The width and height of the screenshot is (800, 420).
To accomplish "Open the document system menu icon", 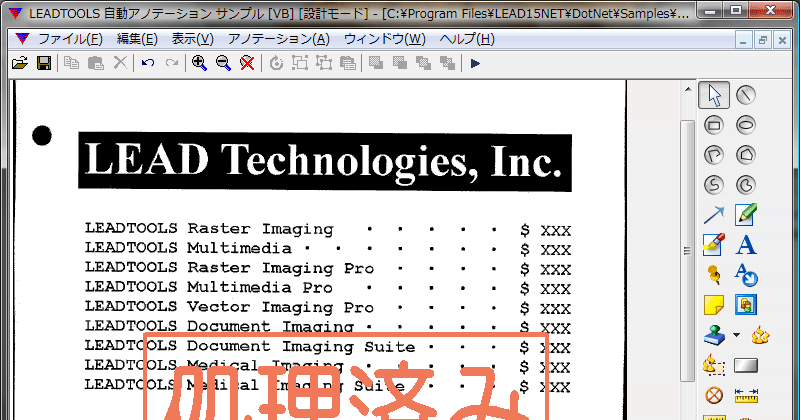I will click(x=22, y=39).
